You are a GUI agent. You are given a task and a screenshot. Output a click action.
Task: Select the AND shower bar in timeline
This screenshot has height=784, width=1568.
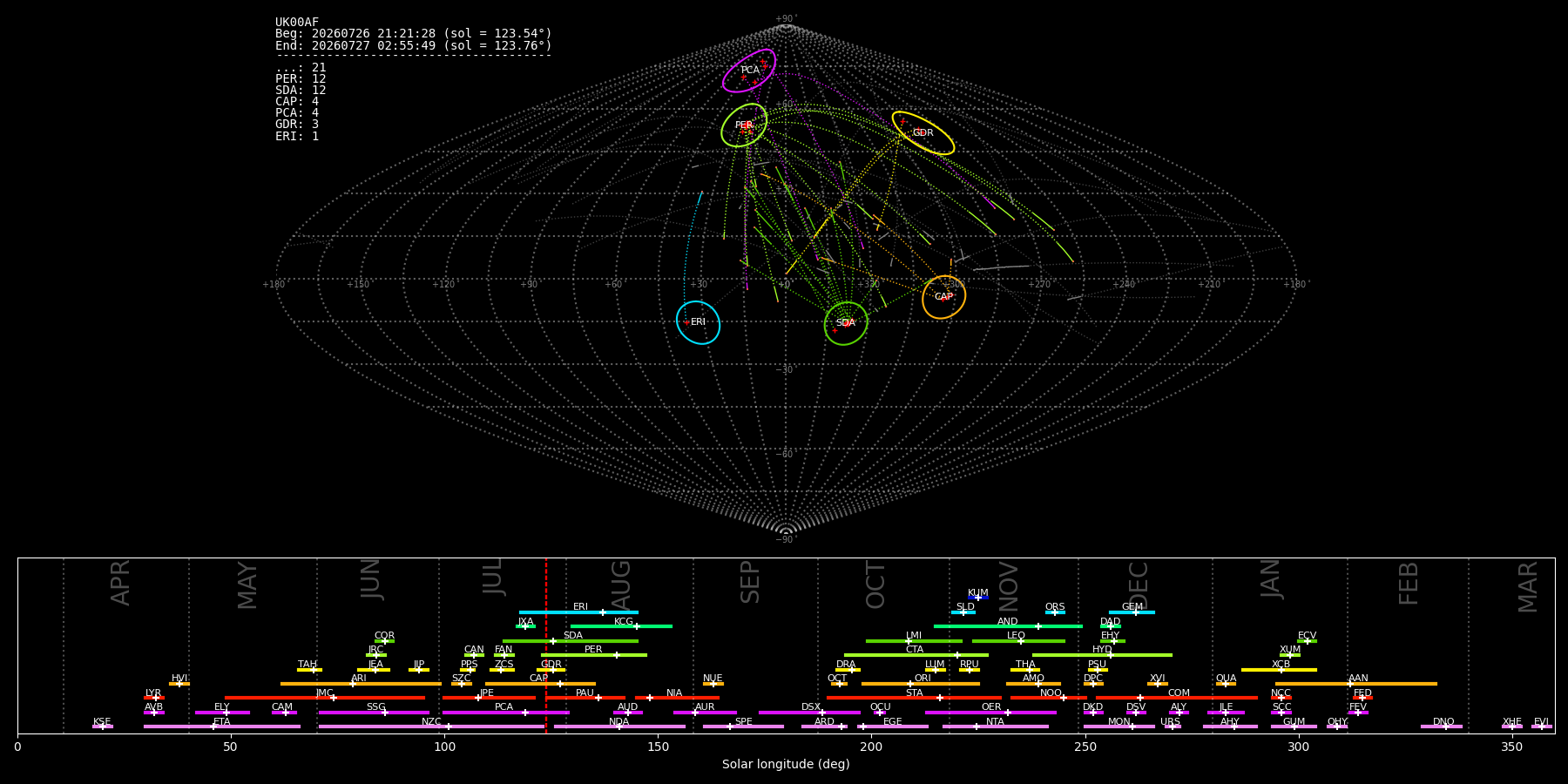(x=1008, y=626)
